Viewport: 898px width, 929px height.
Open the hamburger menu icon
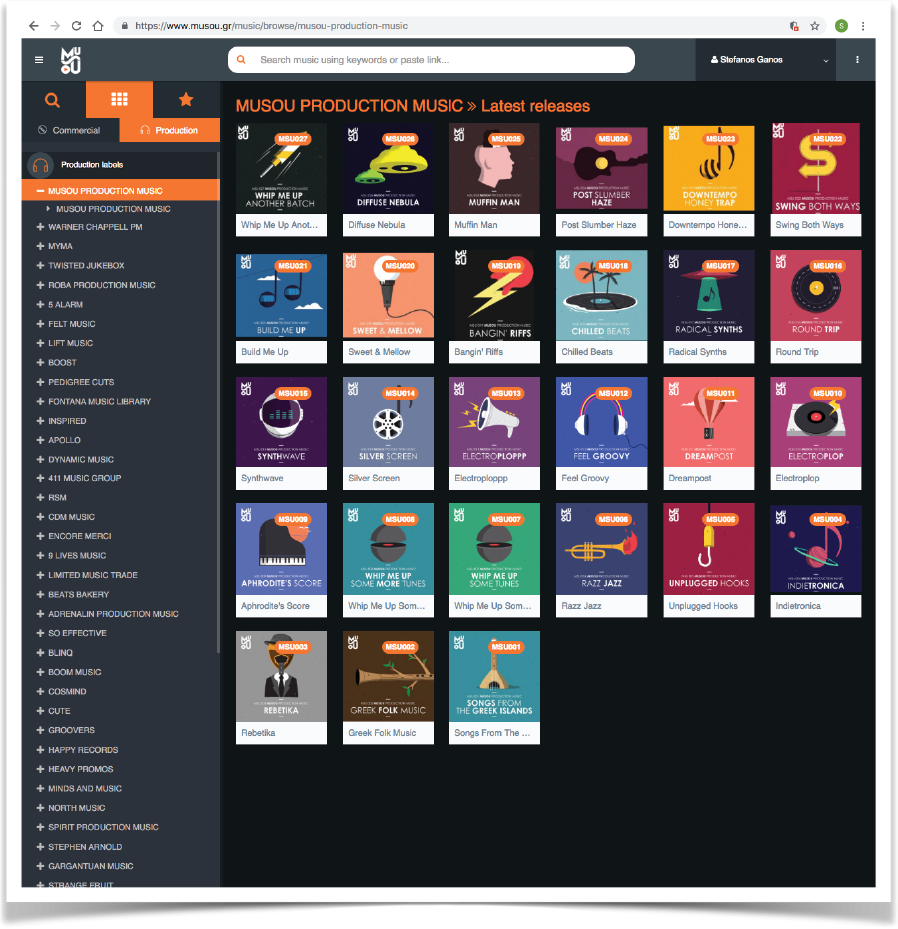coord(39,60)
